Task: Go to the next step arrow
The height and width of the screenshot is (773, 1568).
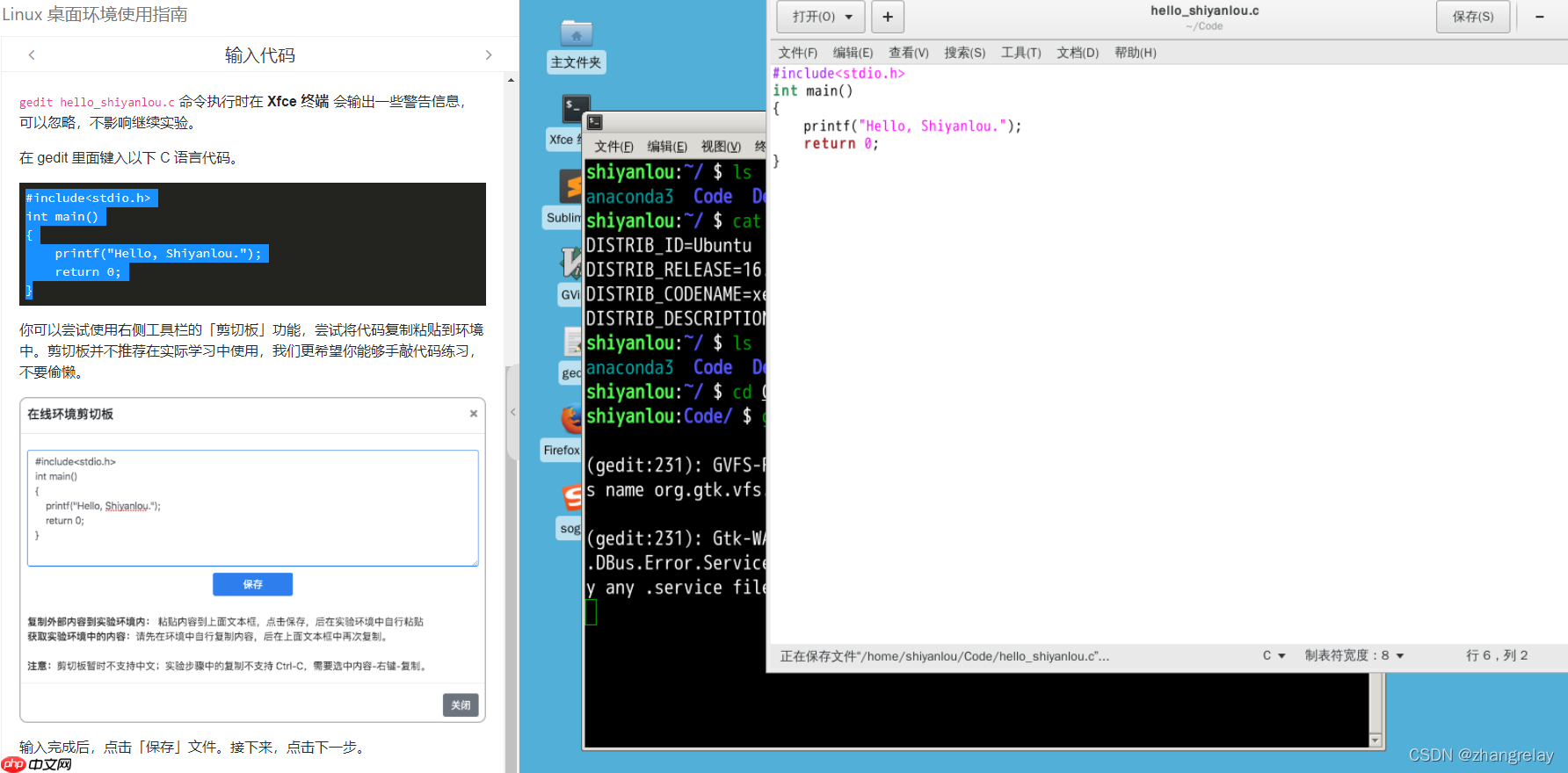Action: (489, 55)
